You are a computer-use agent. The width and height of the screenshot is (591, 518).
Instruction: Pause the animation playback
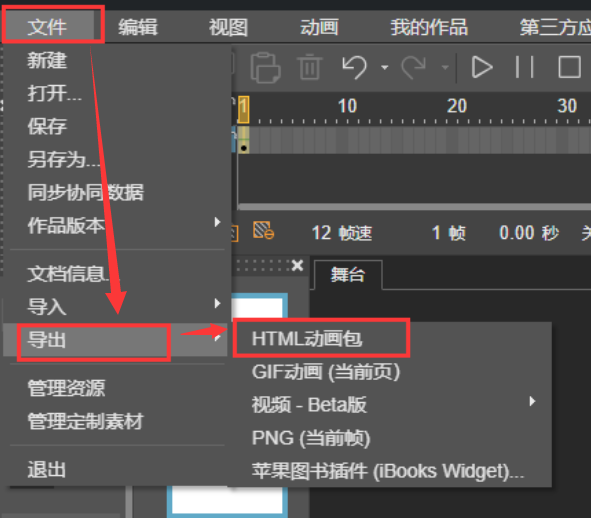click(x=525, y=67)
